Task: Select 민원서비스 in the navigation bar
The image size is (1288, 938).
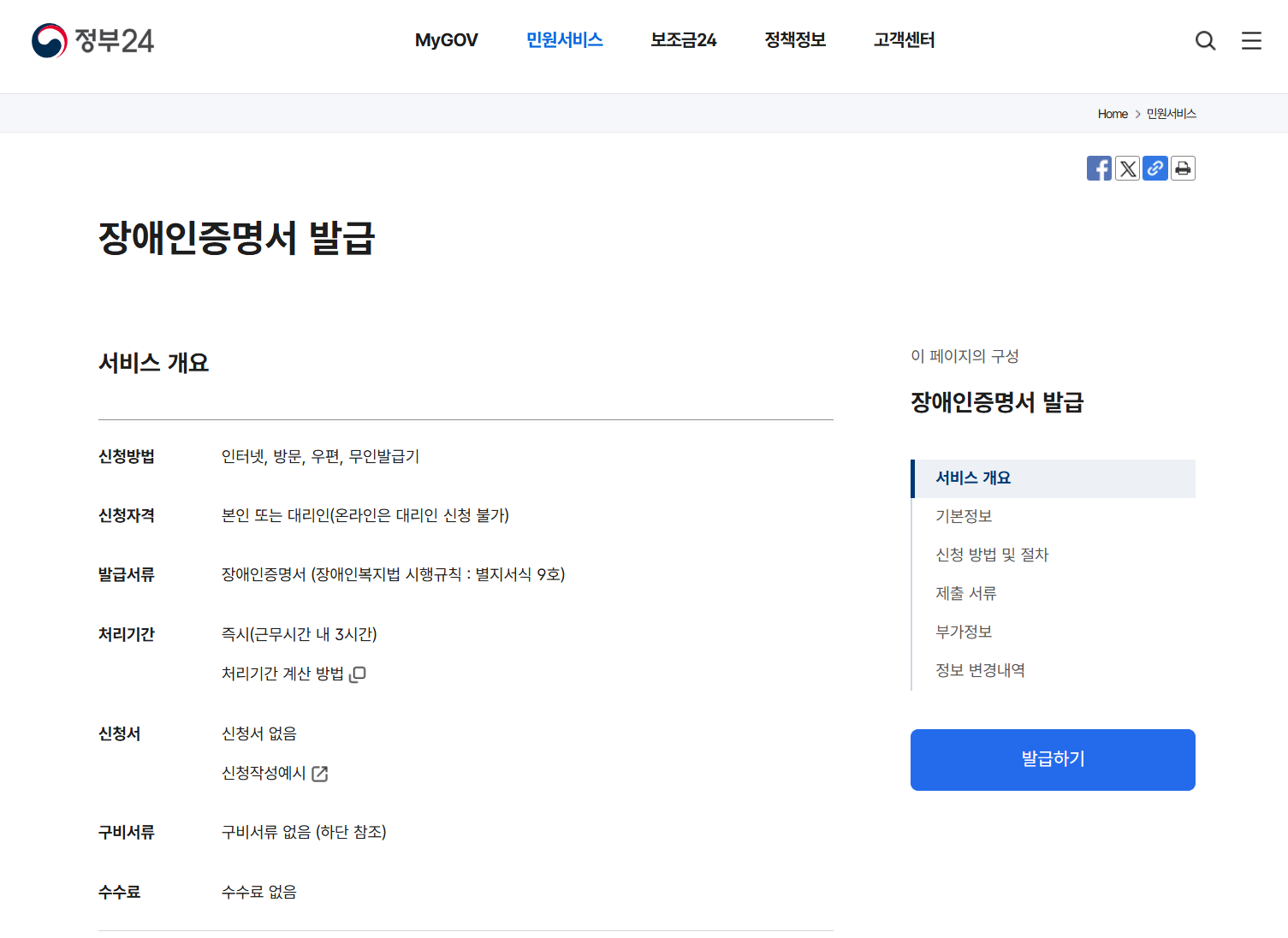Action: coord(564,40)
